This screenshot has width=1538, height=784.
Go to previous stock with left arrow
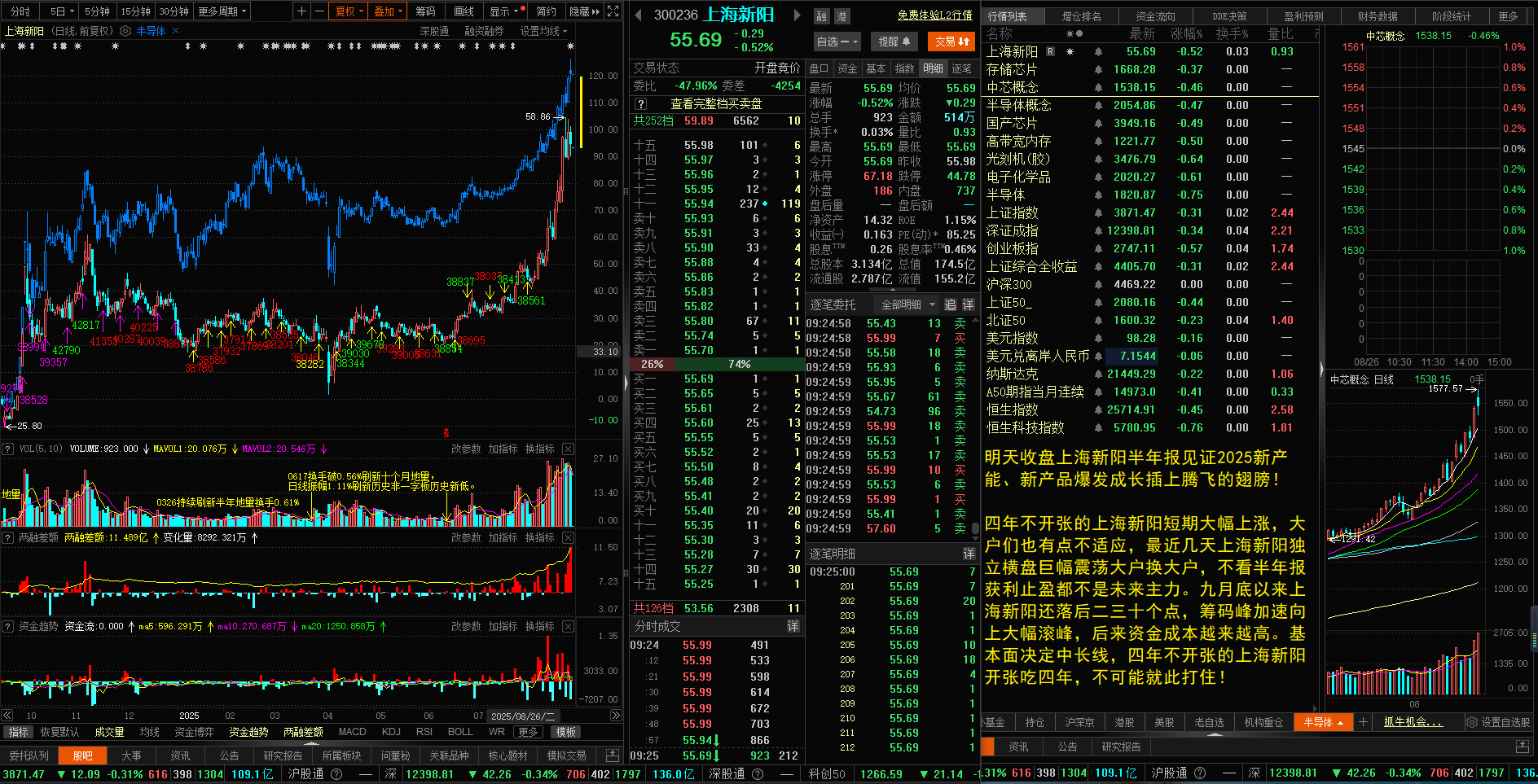[x=638, y=15]
